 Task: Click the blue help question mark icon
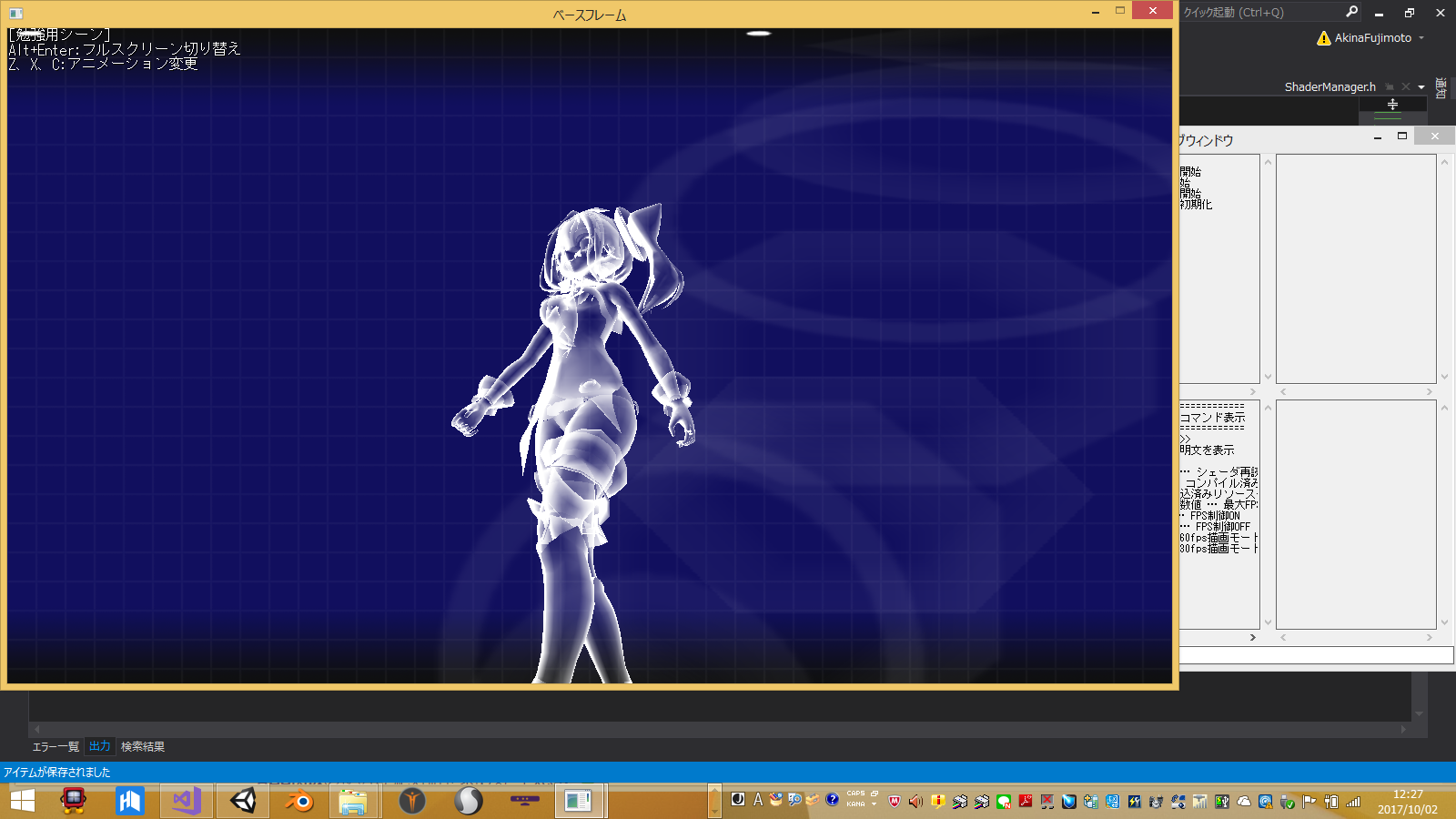[x=832, y=800]
